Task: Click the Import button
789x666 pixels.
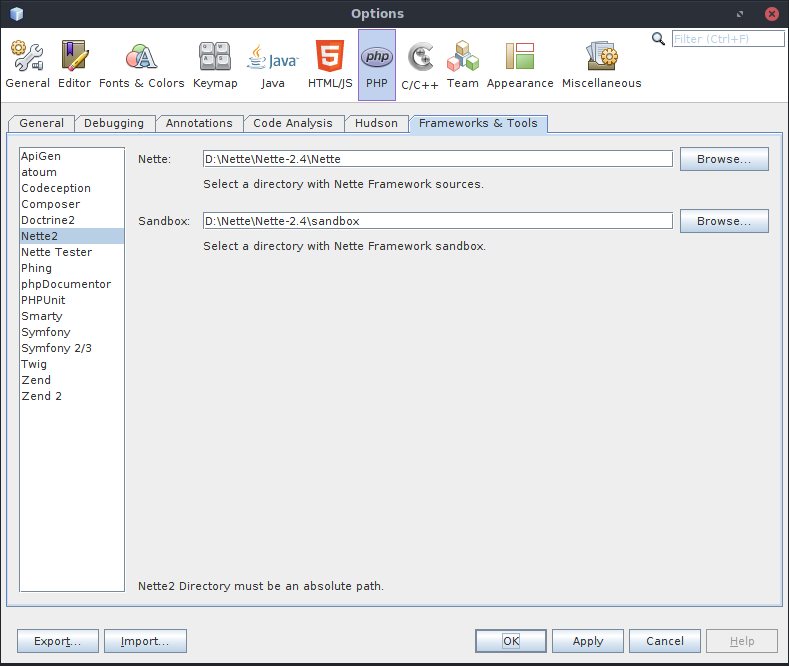Action: [x=145, y=641]
